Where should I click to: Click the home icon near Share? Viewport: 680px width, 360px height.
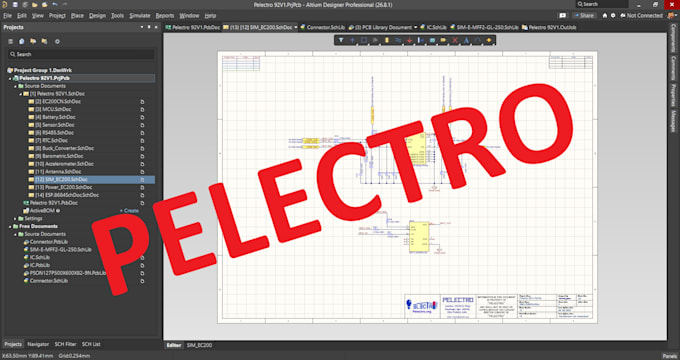click(x=605, y=15)
